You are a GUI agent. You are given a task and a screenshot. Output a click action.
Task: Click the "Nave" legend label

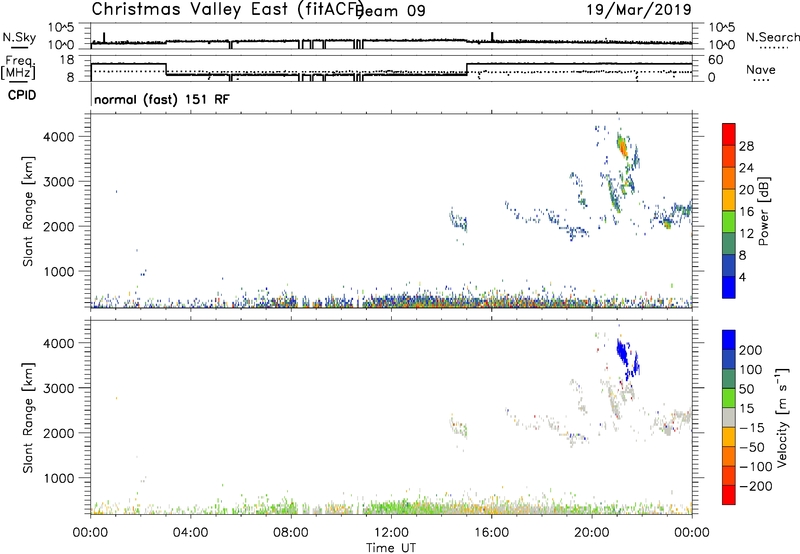tap(760, 69)
